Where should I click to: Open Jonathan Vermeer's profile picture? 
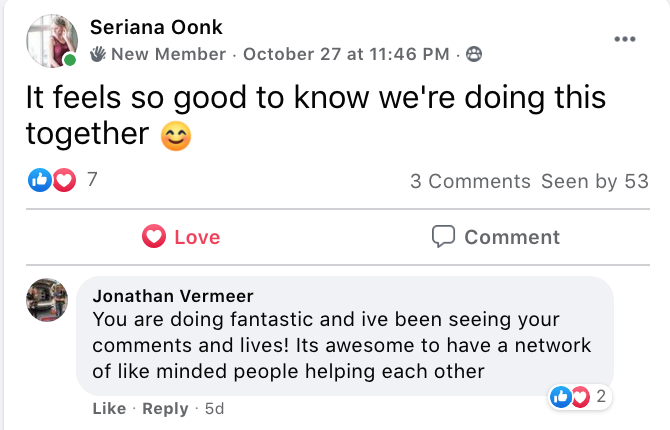(46, 300)
